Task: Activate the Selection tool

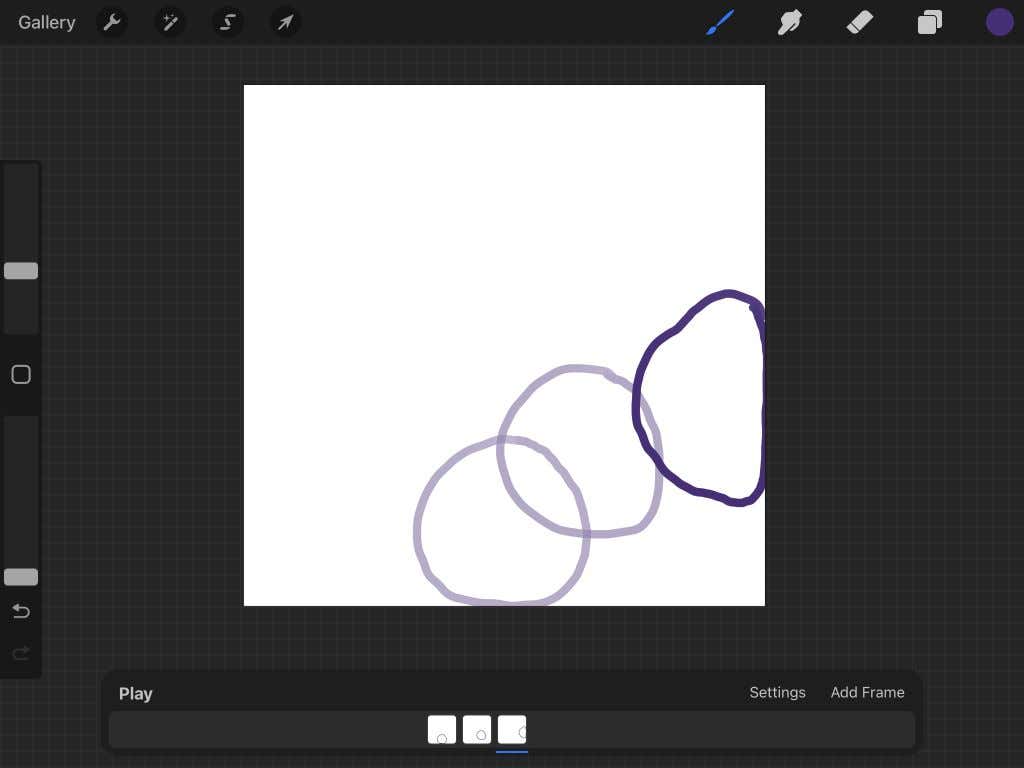Action: [x=228, y=22]
